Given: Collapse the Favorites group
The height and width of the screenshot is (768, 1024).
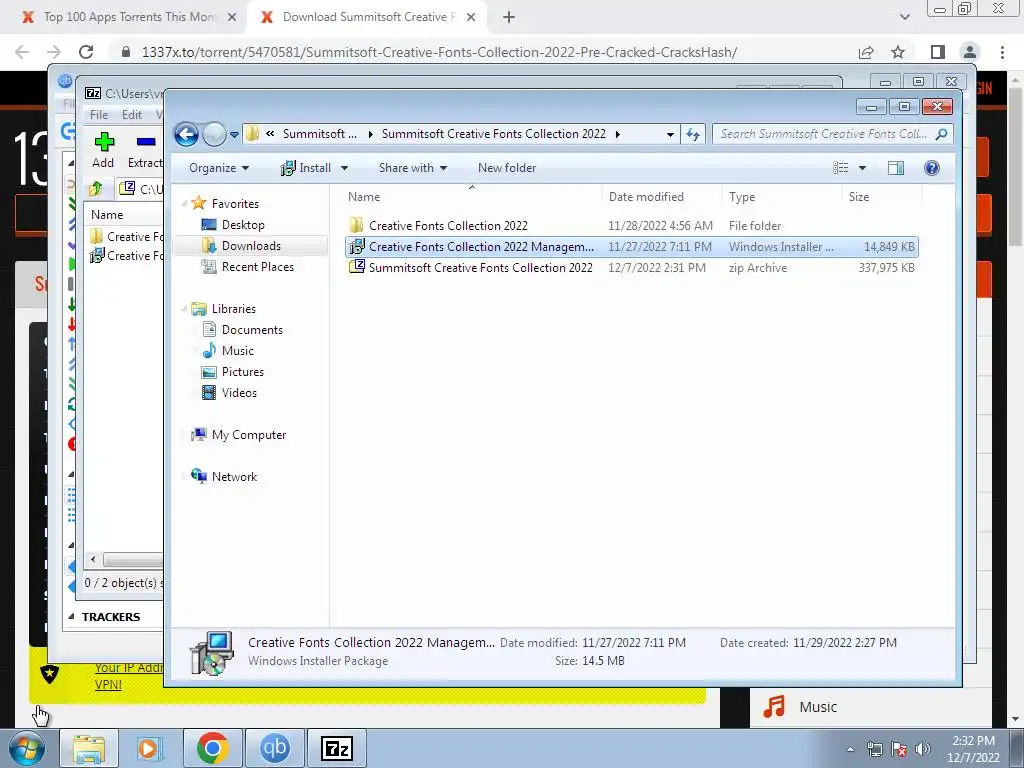Looking at the screenshot, I should pos(184,204).
